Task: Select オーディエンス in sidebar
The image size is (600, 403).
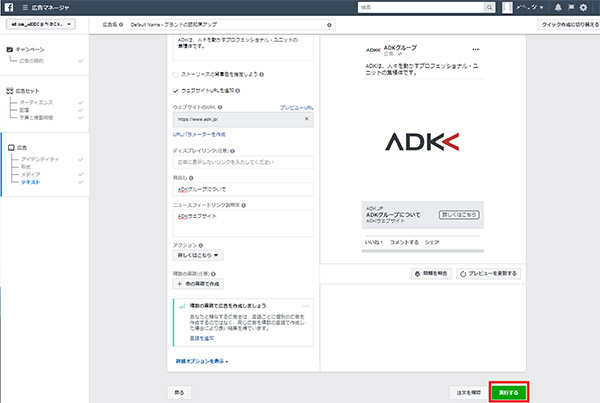Action: coord(36,103)
